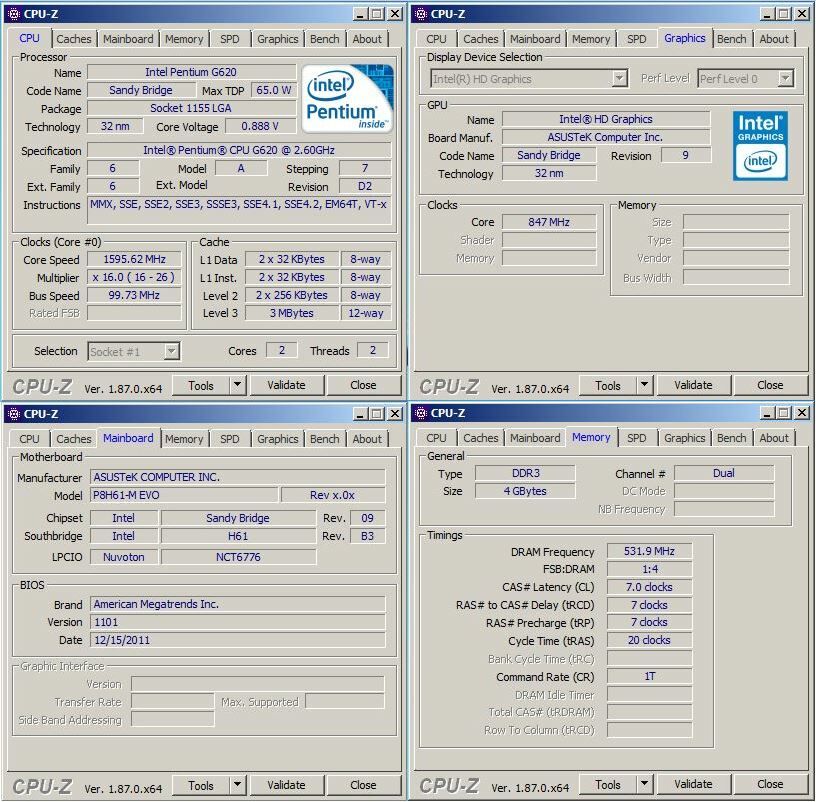The height and width of the screenshot is (802, 816).
Task: Open the Tools arrow menu in the CPU window
Action: click(237, 385)
